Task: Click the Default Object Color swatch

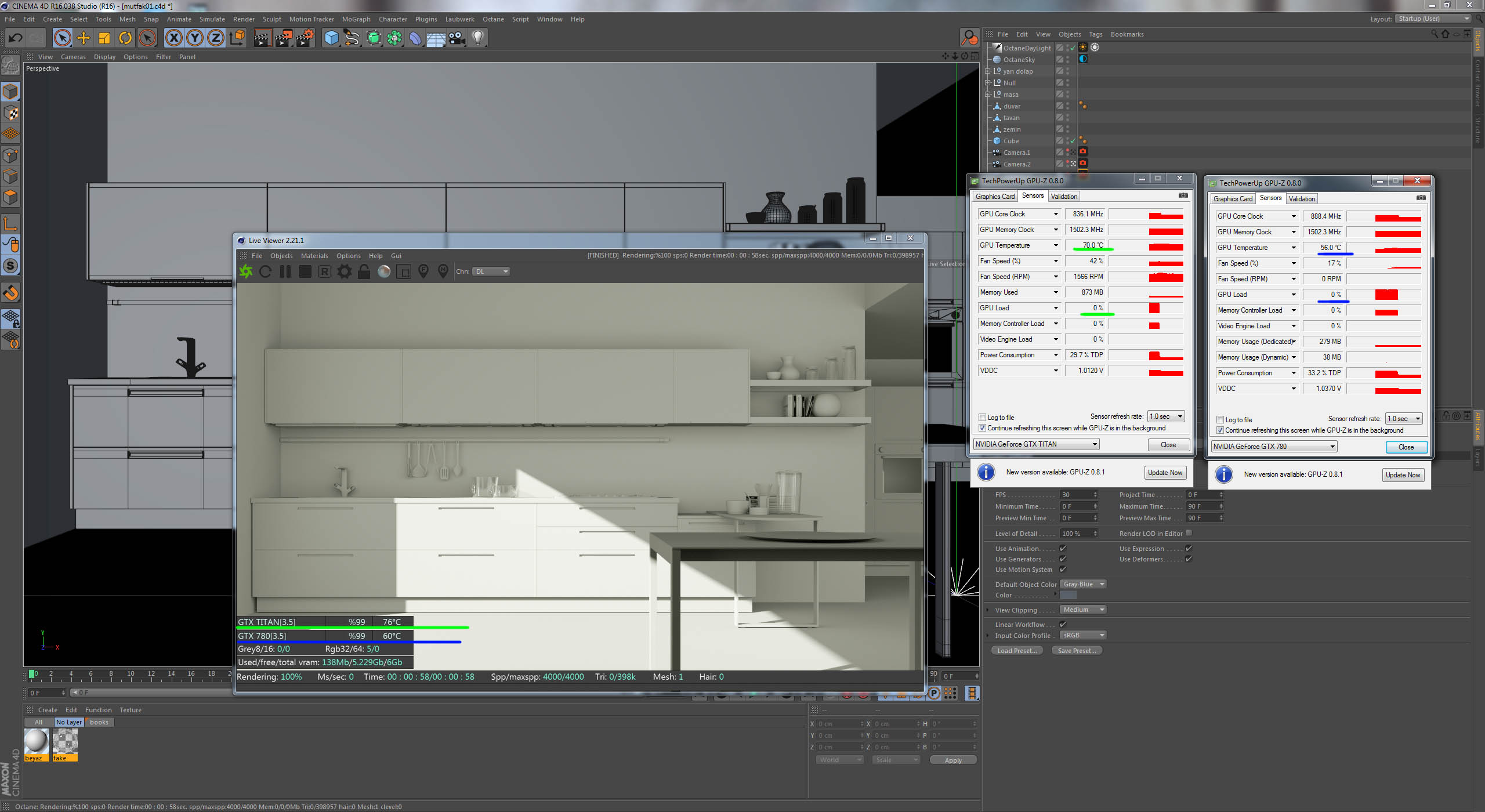Action: pyautogui.click(x=1068, y=595)
